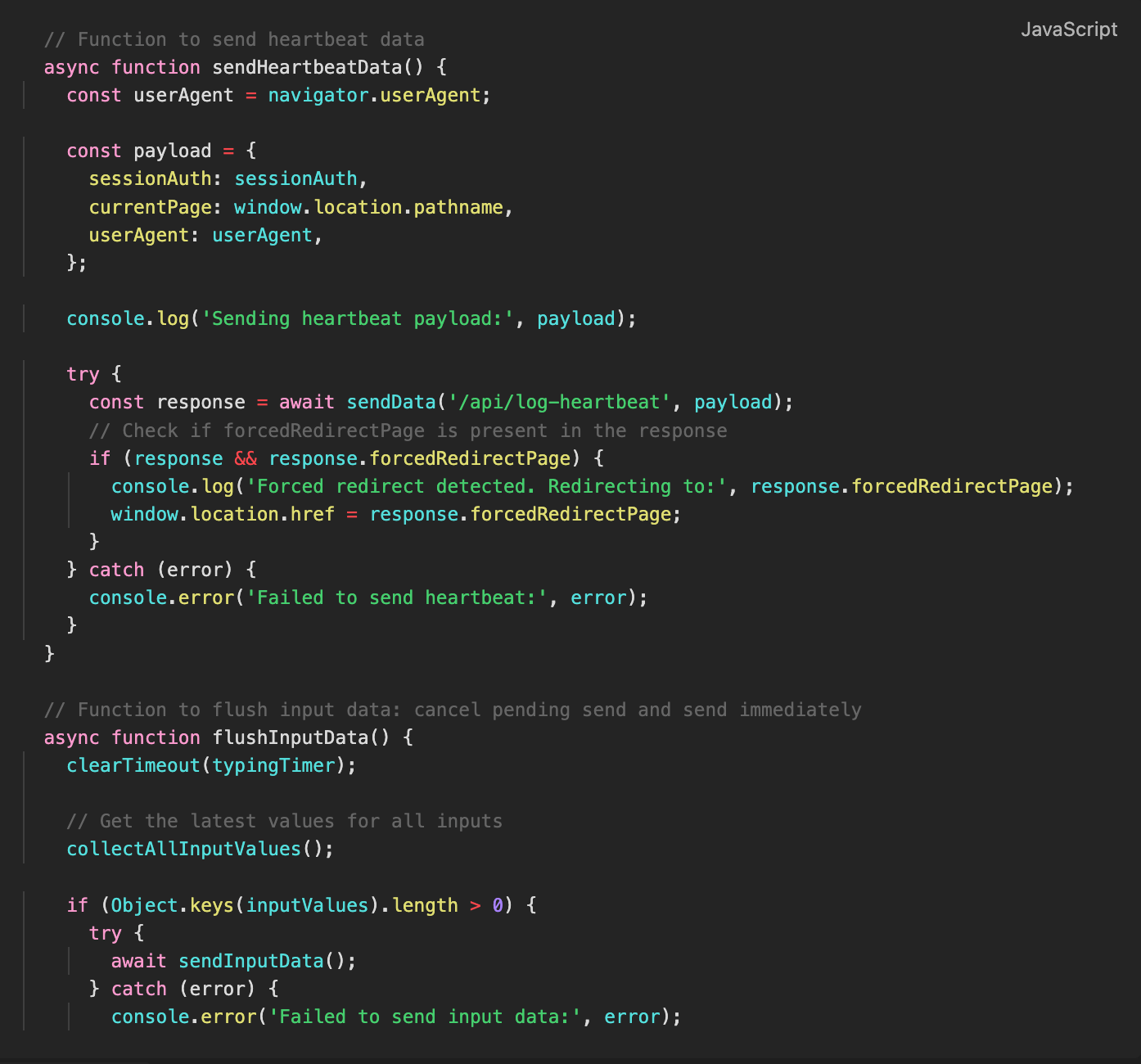Click the catch error block in sendHeartbeatData
The width and height of the screenshot is (1141, 1064).
click(x=161, y=569)
